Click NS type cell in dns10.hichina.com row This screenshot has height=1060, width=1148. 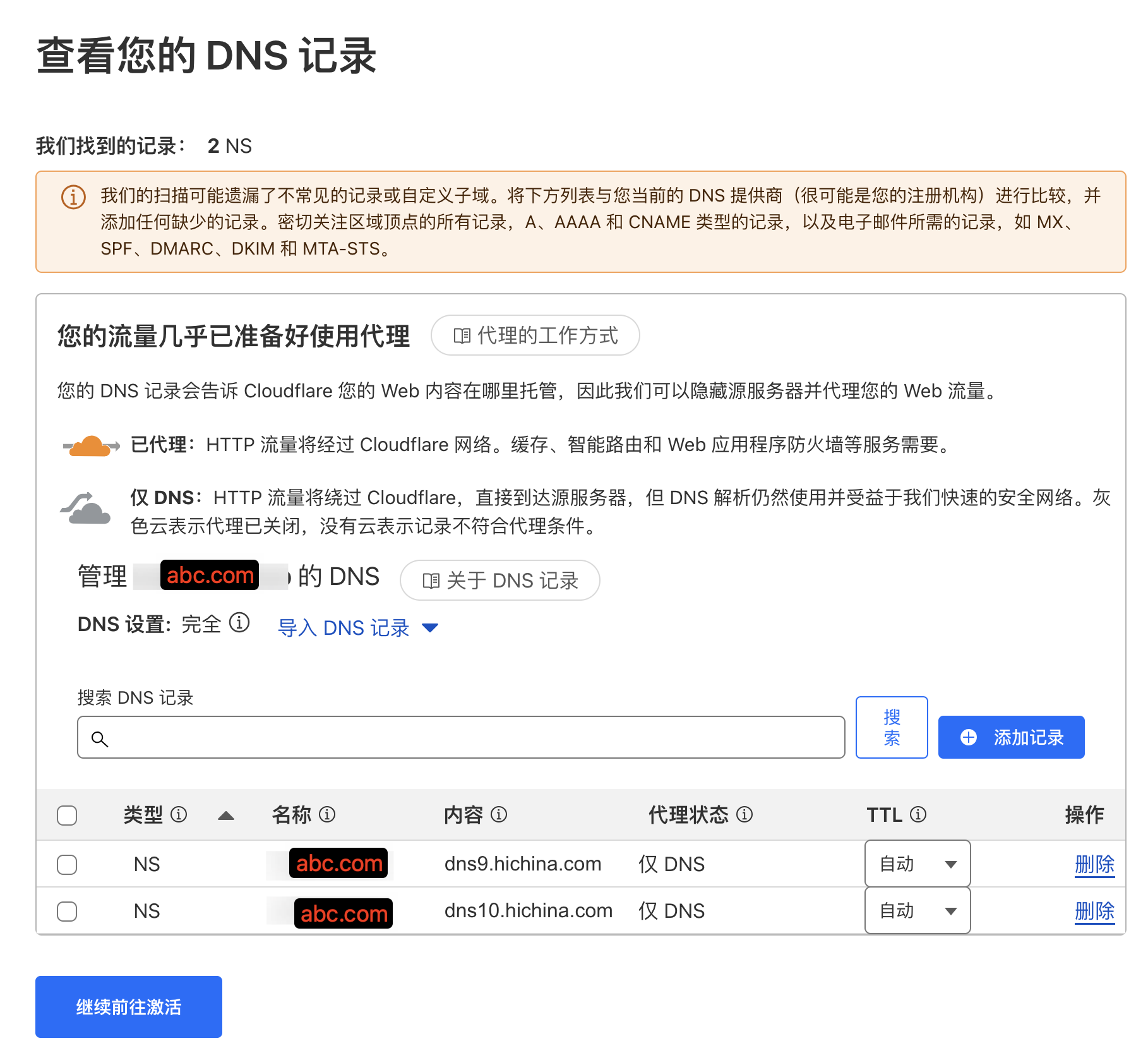(x=146, y=911)
